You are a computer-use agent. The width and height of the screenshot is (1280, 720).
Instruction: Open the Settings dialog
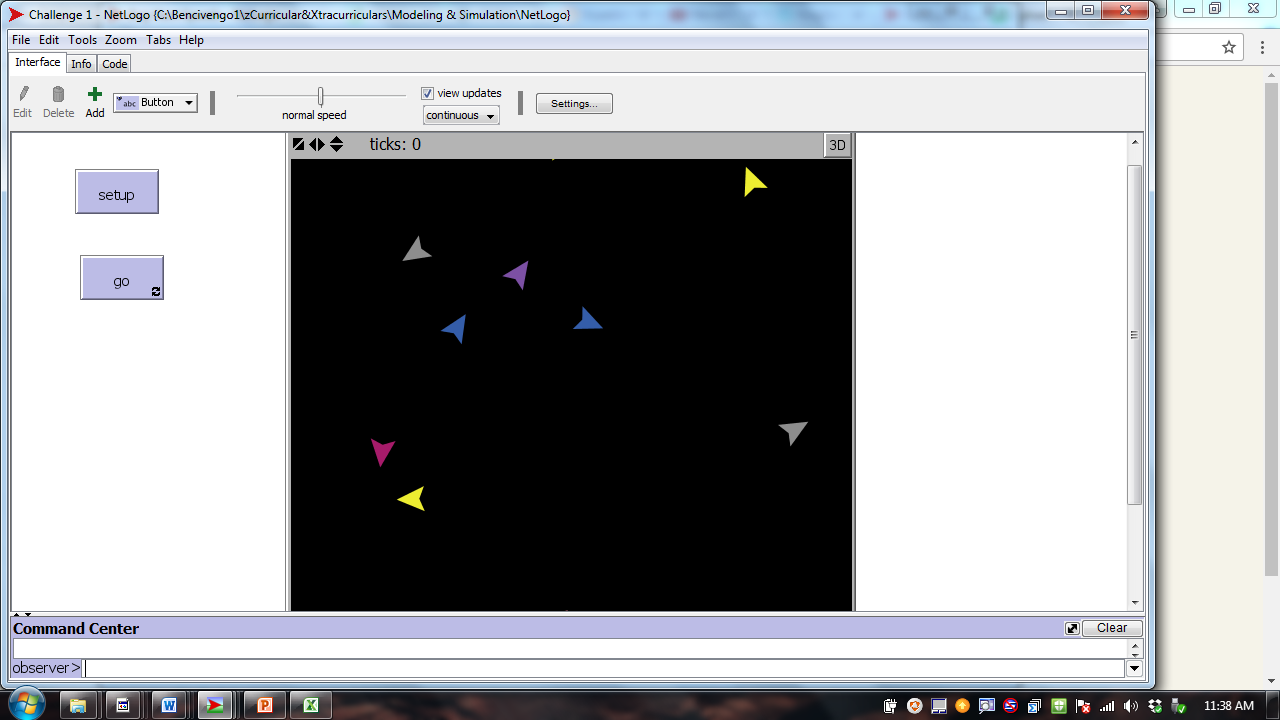point(574,103)
